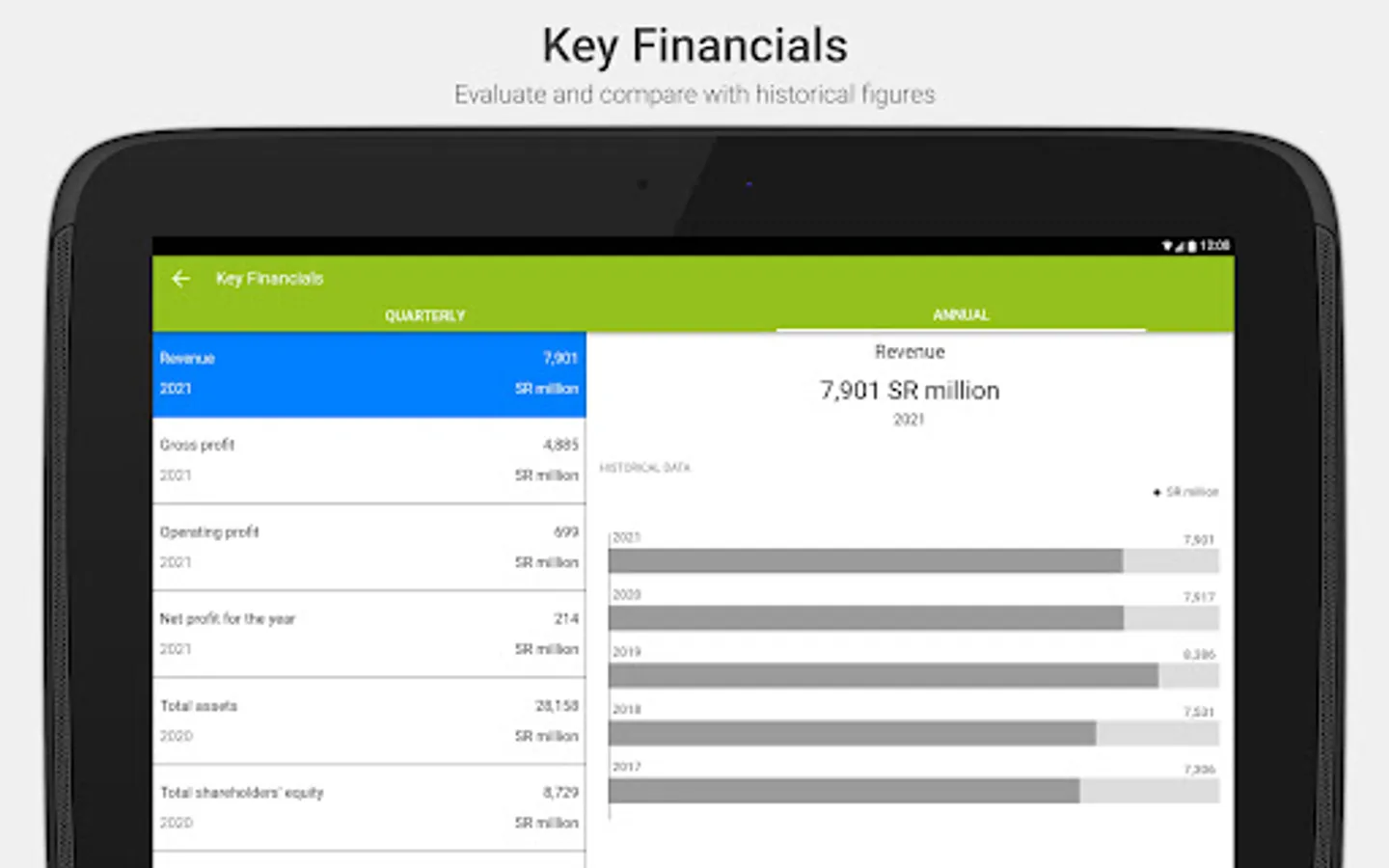This screenshot has width=1389, height=868.
Task: Switch to the QUARTERLY tab
Action: [424, 315]
